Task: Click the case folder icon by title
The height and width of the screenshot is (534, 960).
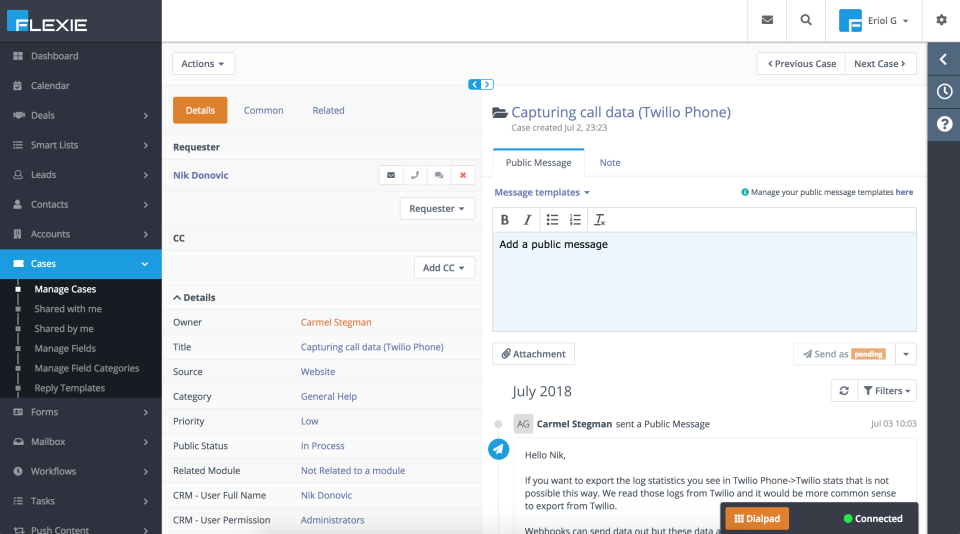Action: point(500,112)
